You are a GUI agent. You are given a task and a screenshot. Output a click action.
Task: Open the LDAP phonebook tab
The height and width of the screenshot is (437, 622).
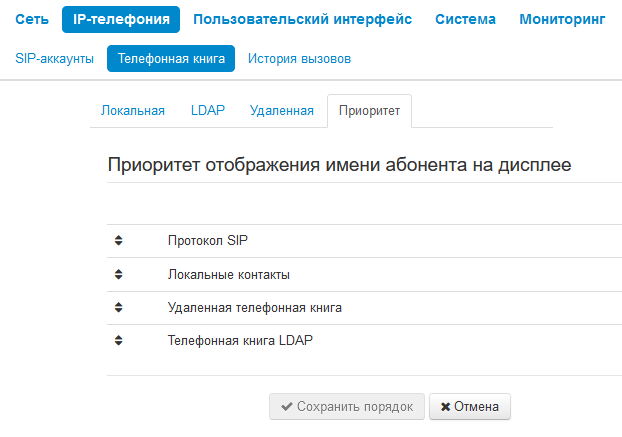tap(207, 111)
